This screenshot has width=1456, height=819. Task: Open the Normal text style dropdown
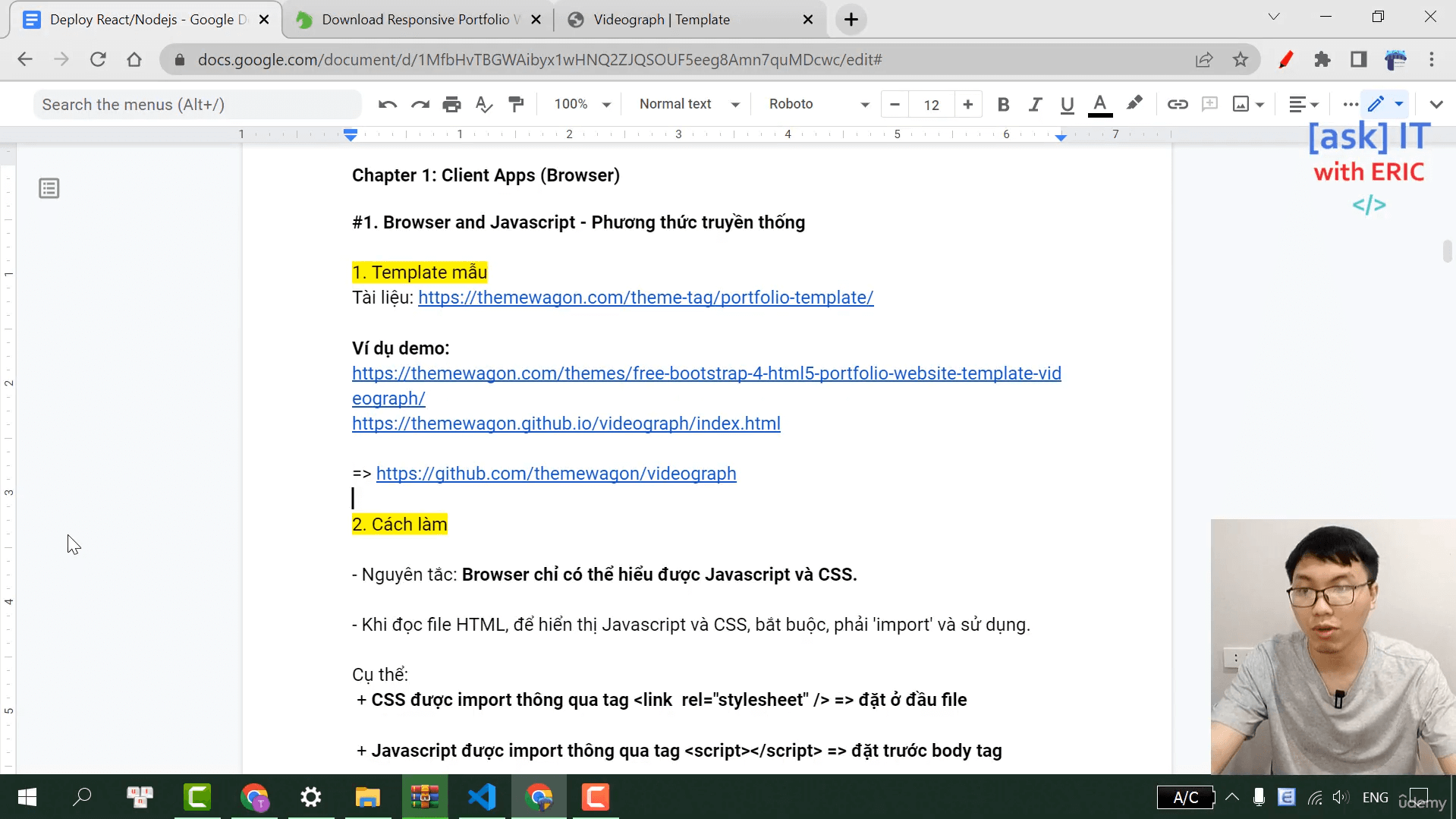[689, 104]
